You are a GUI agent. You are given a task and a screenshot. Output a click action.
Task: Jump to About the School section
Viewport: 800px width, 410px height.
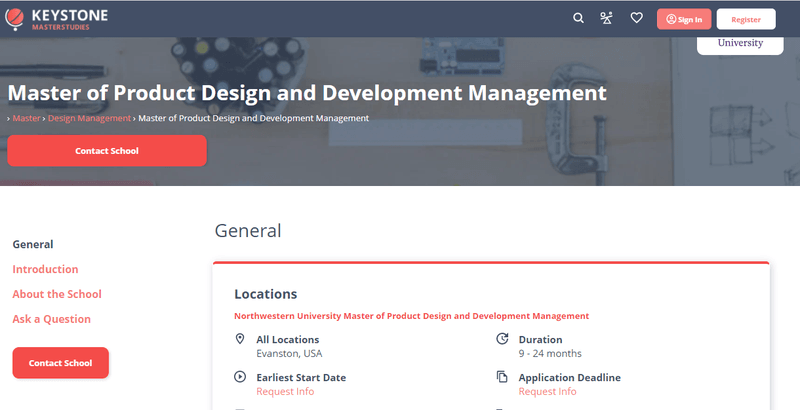click(x=57, y=294)
